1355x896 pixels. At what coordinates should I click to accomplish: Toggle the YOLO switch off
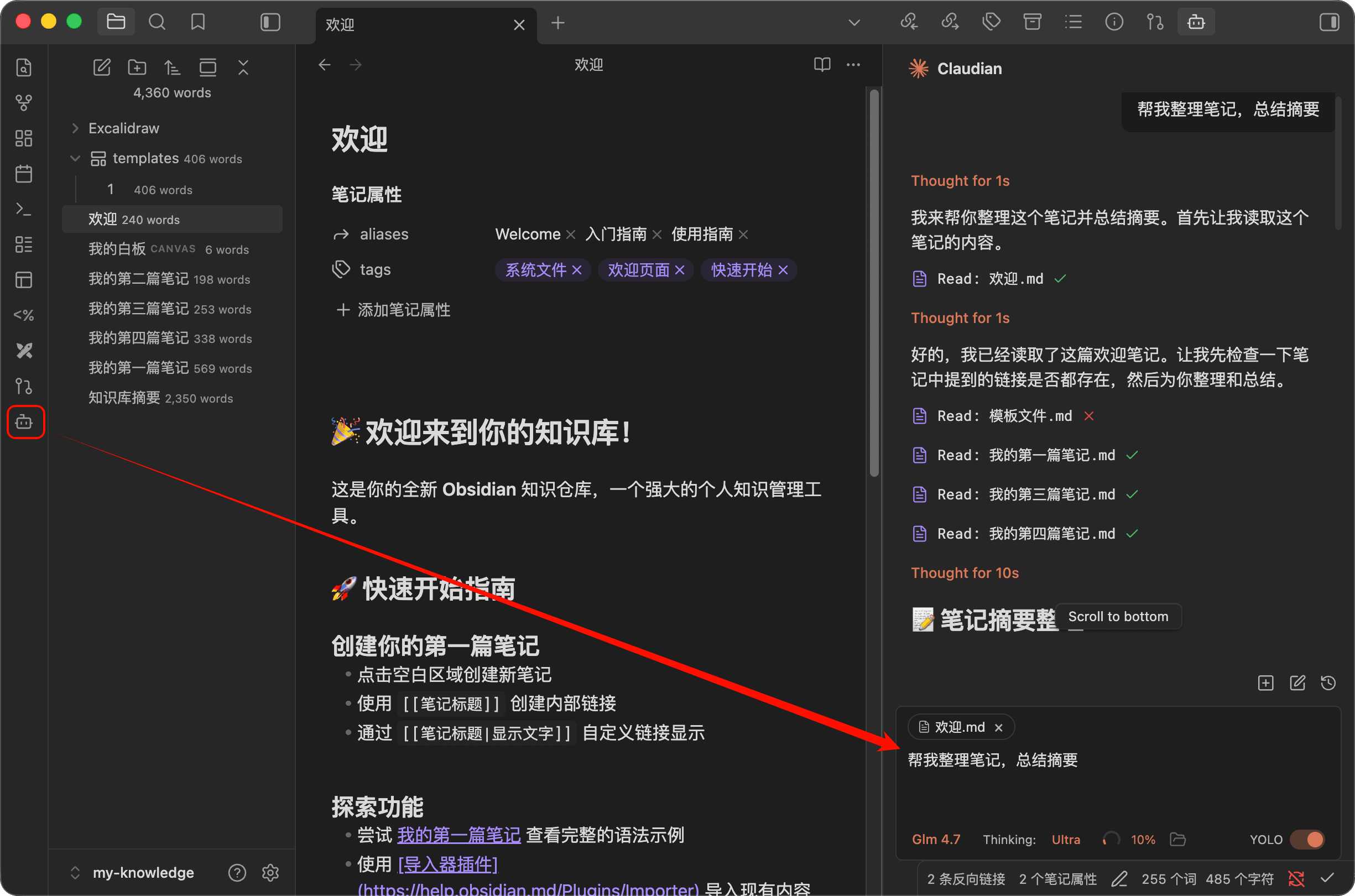tap(1307, 840)
